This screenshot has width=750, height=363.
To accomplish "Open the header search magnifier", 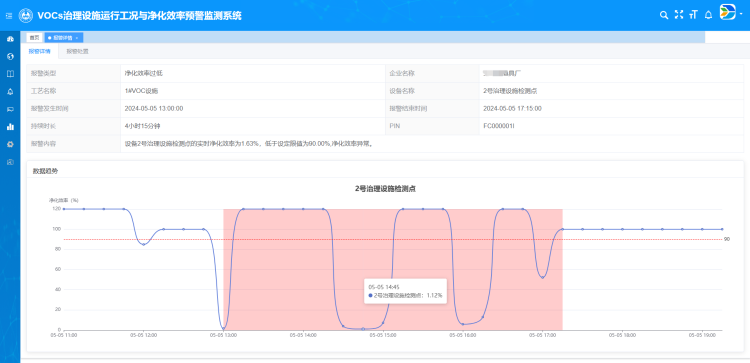I will click(x=663, y=15).
